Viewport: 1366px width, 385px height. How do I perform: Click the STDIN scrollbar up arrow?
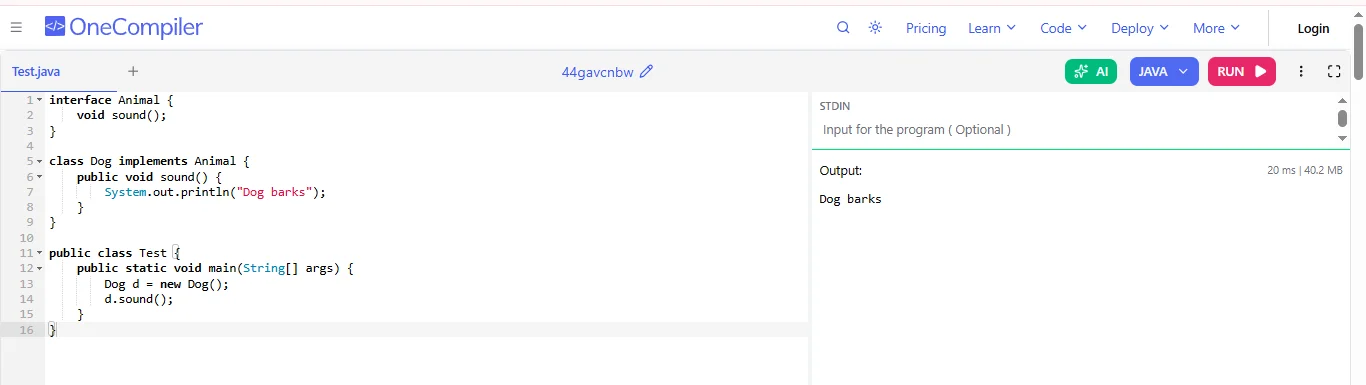pos(1342,100)
